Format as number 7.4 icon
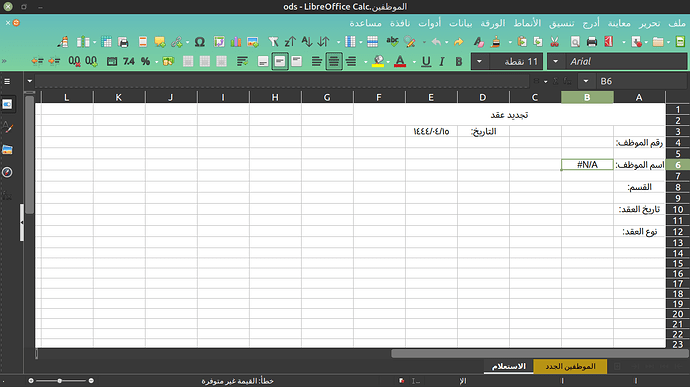The height and width of the screenshot is (387, 690). coord(128,61)
